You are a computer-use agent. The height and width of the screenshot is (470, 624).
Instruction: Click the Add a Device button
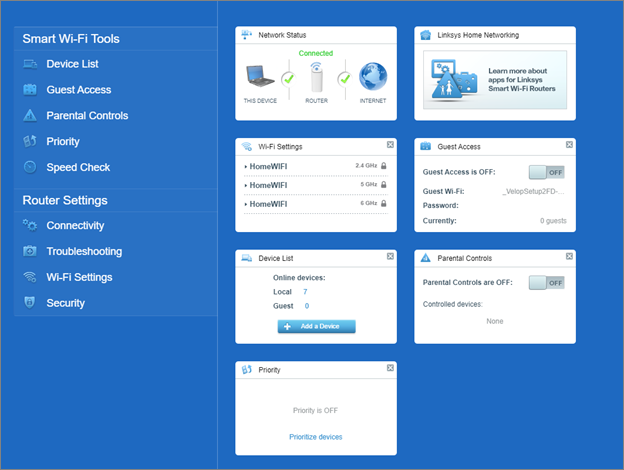316,327
